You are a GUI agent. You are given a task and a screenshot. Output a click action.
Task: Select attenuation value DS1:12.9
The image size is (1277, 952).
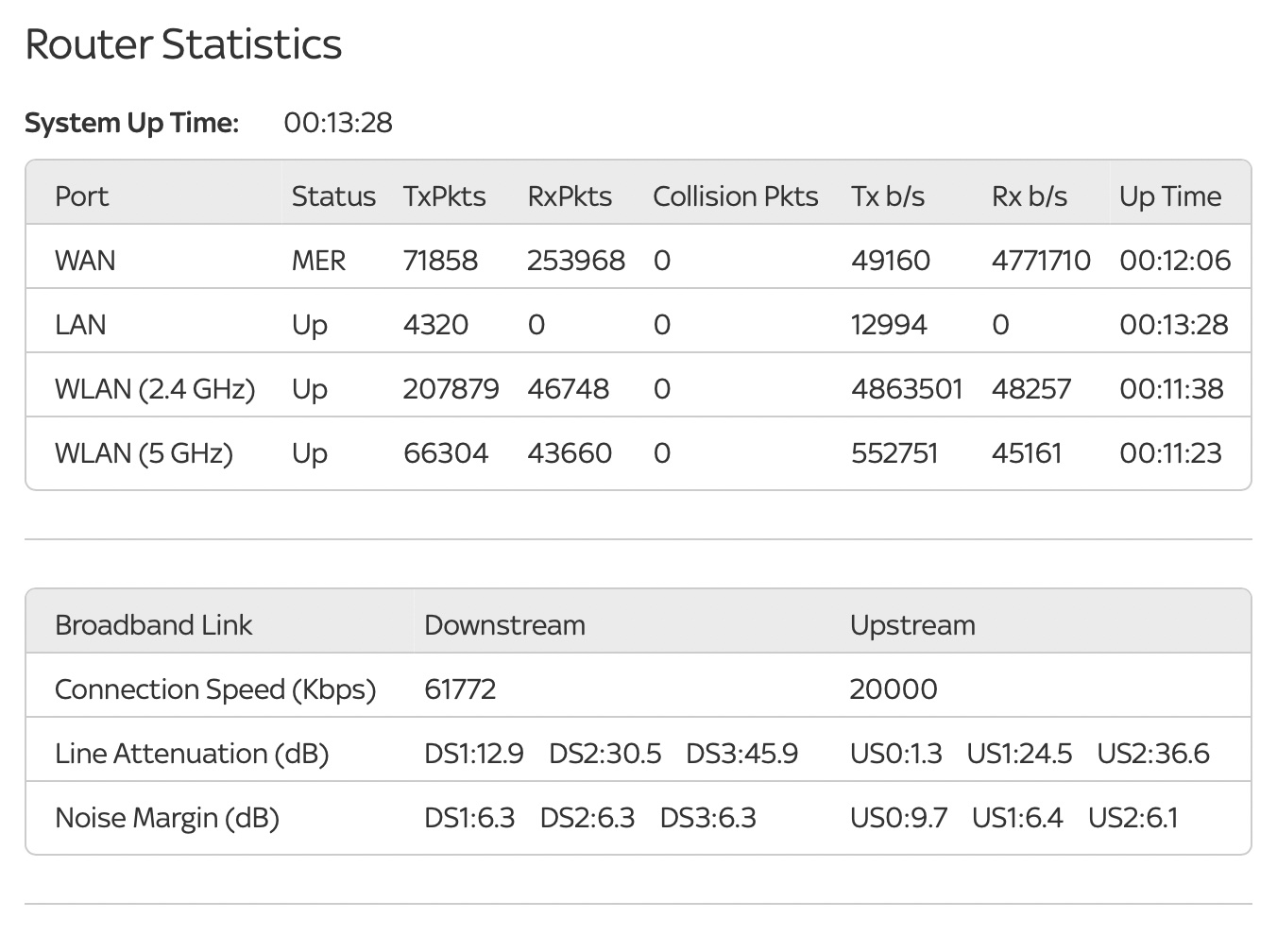pos(473,754)
